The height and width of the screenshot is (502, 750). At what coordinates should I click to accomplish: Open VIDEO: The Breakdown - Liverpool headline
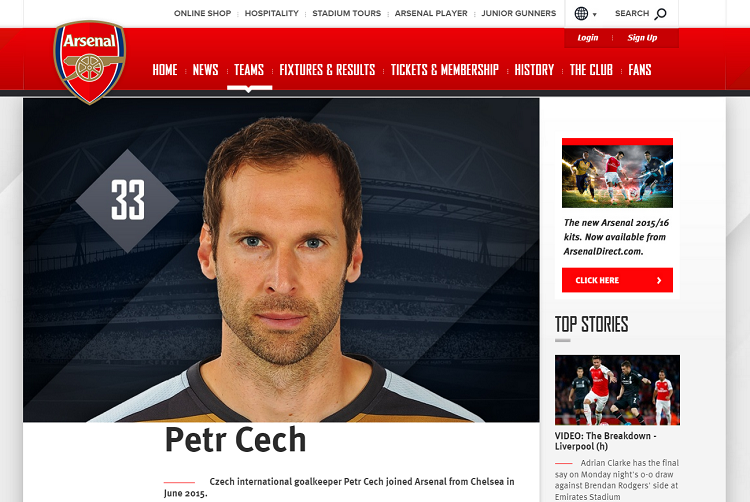[605, 441]
